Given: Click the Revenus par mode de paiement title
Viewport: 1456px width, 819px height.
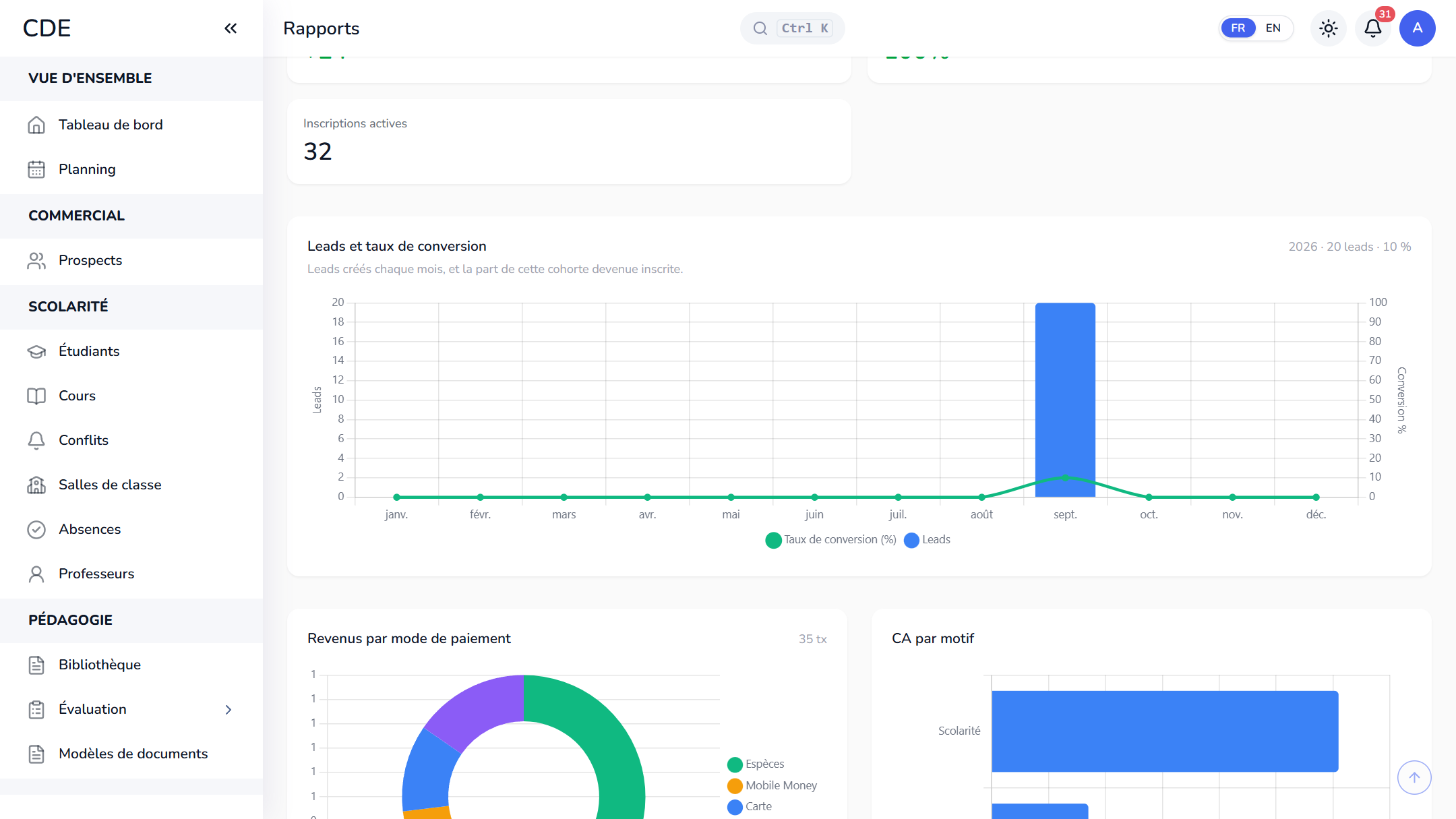Looking at the screenshot, I should (x=408, y=639).
